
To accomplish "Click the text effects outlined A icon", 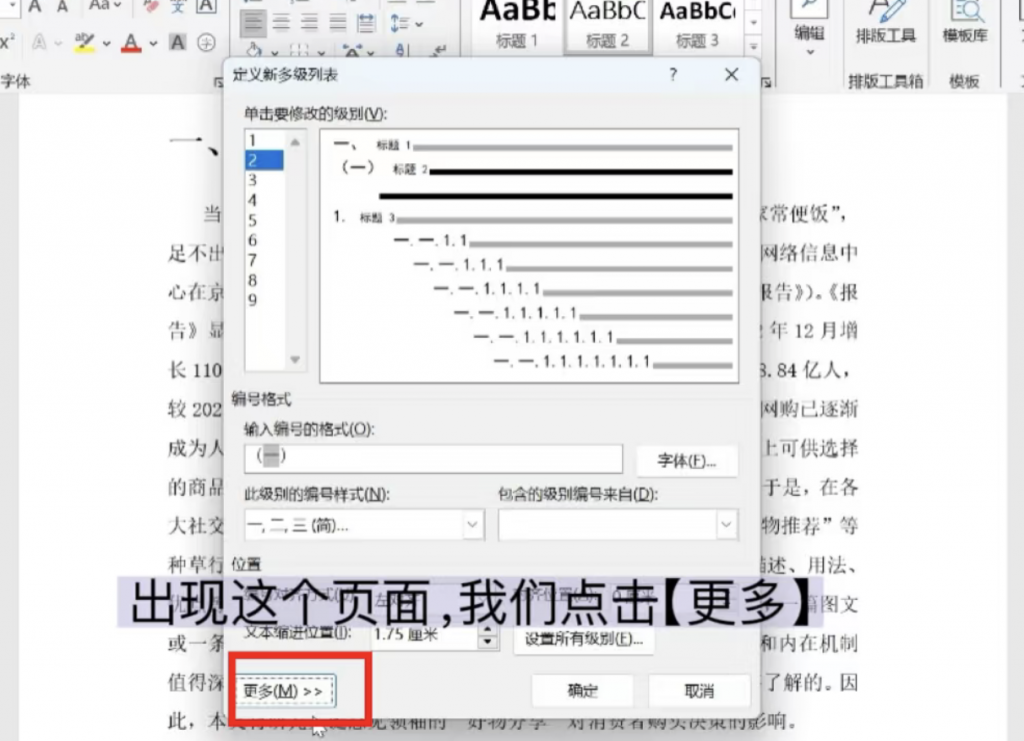I will click(x=39, y=43).
